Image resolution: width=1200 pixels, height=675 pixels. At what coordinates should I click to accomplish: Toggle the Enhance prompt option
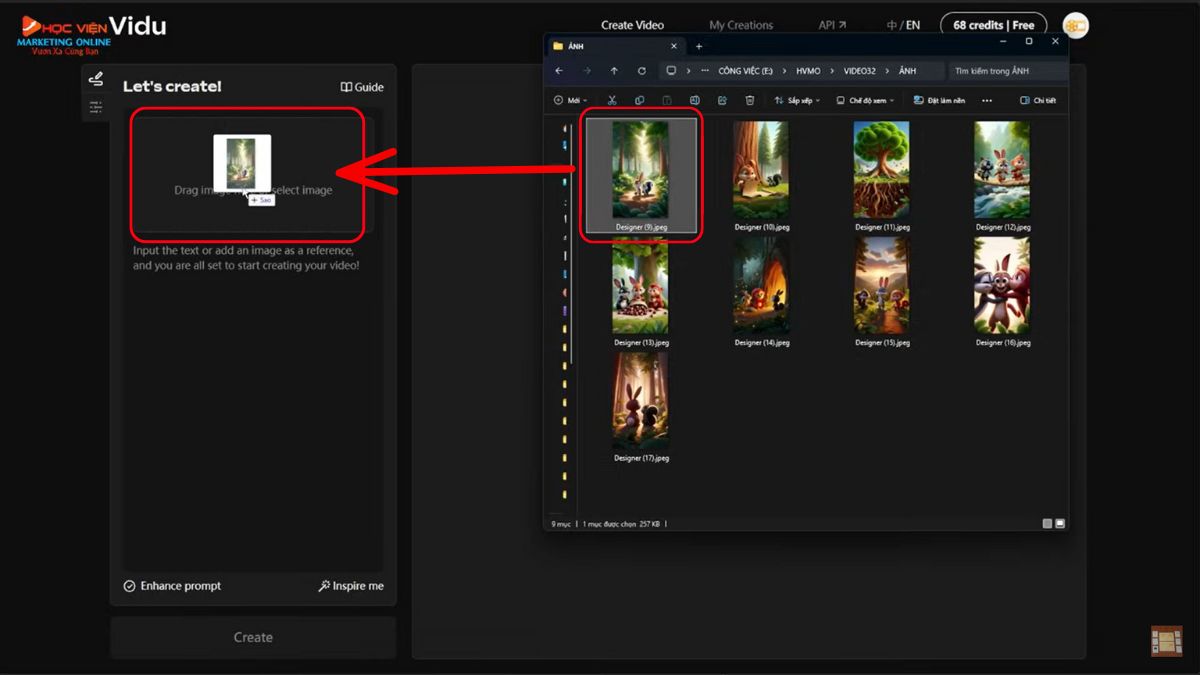172,586
